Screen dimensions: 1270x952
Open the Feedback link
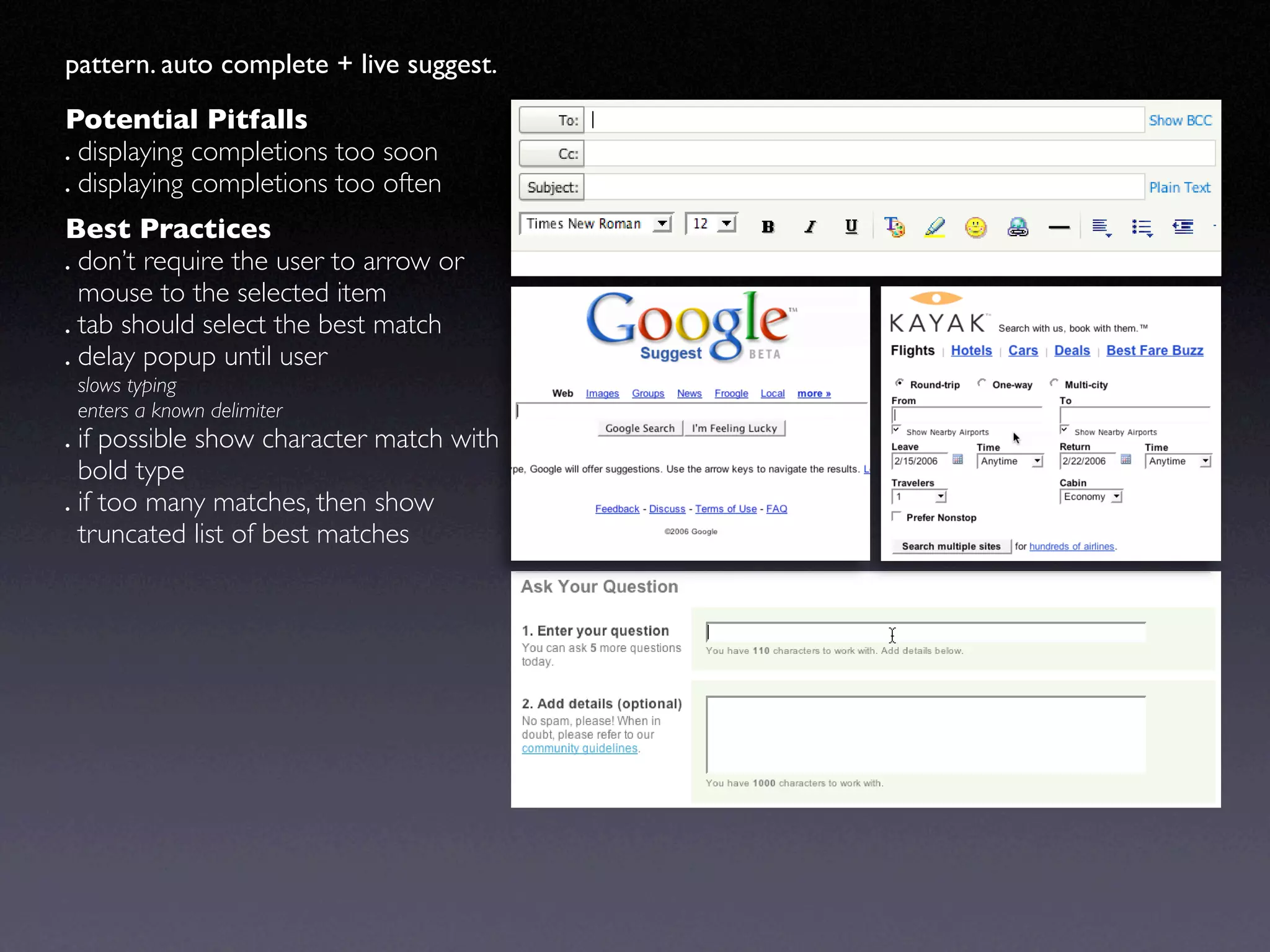click(617, 509)
